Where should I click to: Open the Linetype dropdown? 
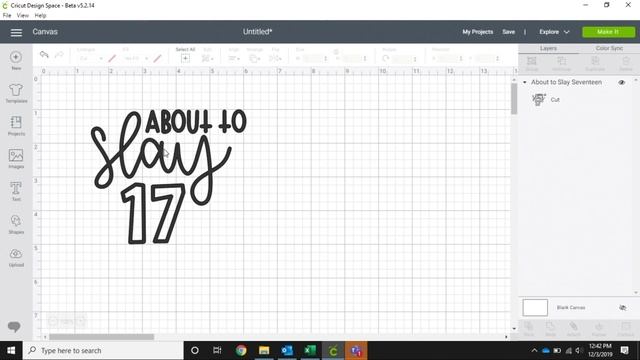pyautogui.click(x=90, y=59)
